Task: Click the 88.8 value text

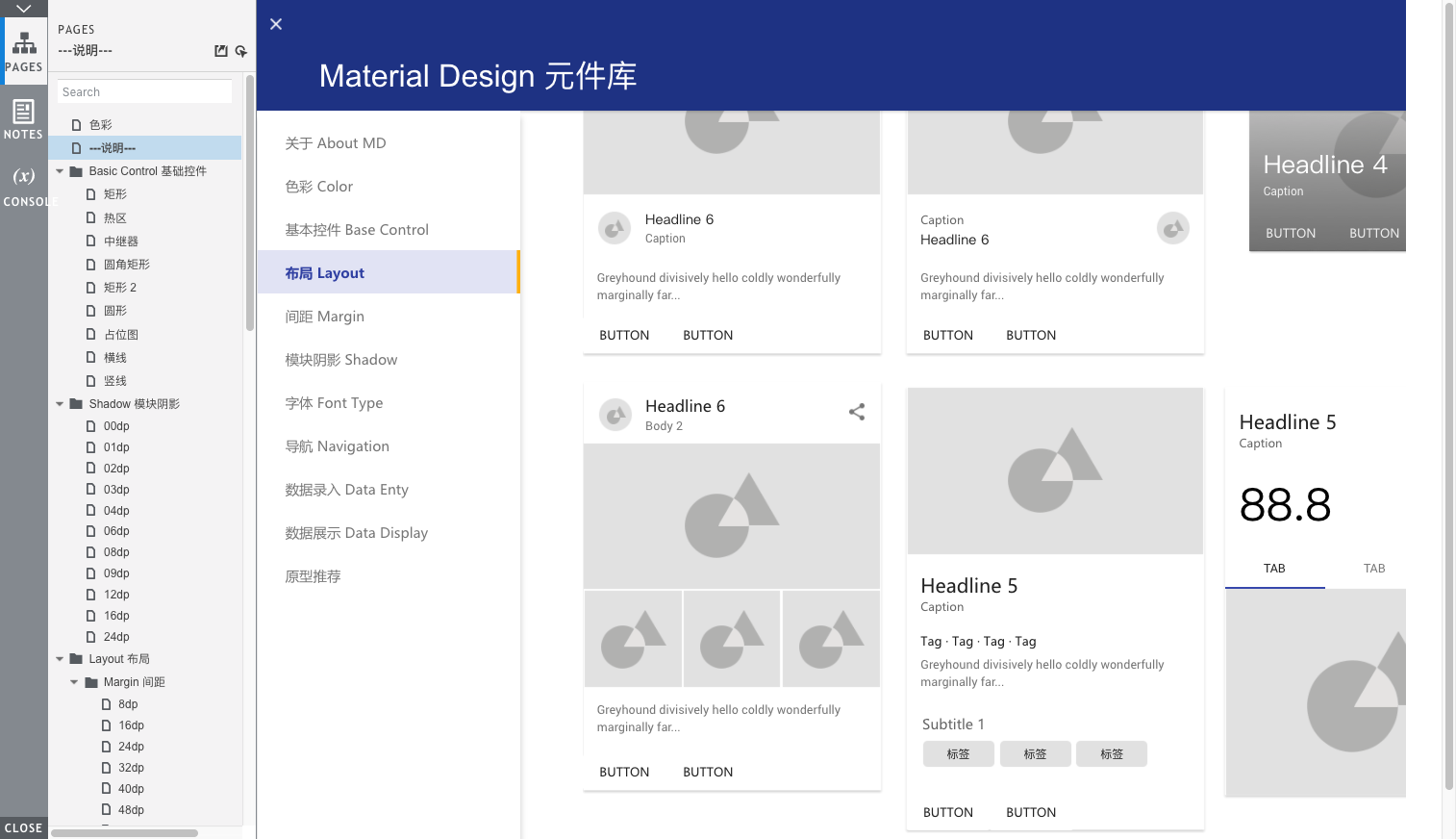Action: [1285, 505]
